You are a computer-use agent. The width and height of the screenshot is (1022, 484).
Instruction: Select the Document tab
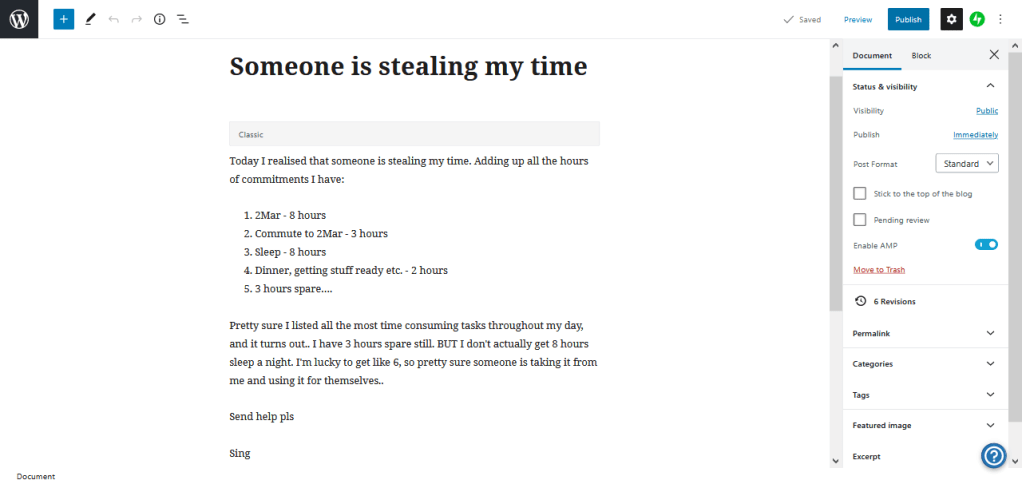coord(872,56)
